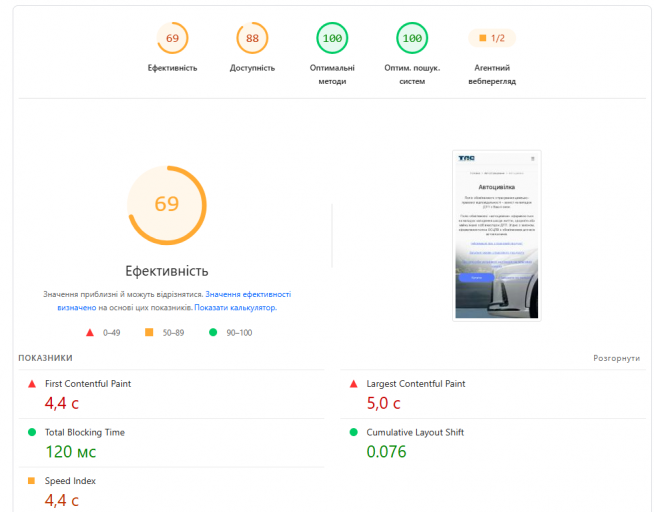Viewport: 654px width, 512px height.
Task: Click the large 69 performance gauge
Action: (x=167, y=205)
